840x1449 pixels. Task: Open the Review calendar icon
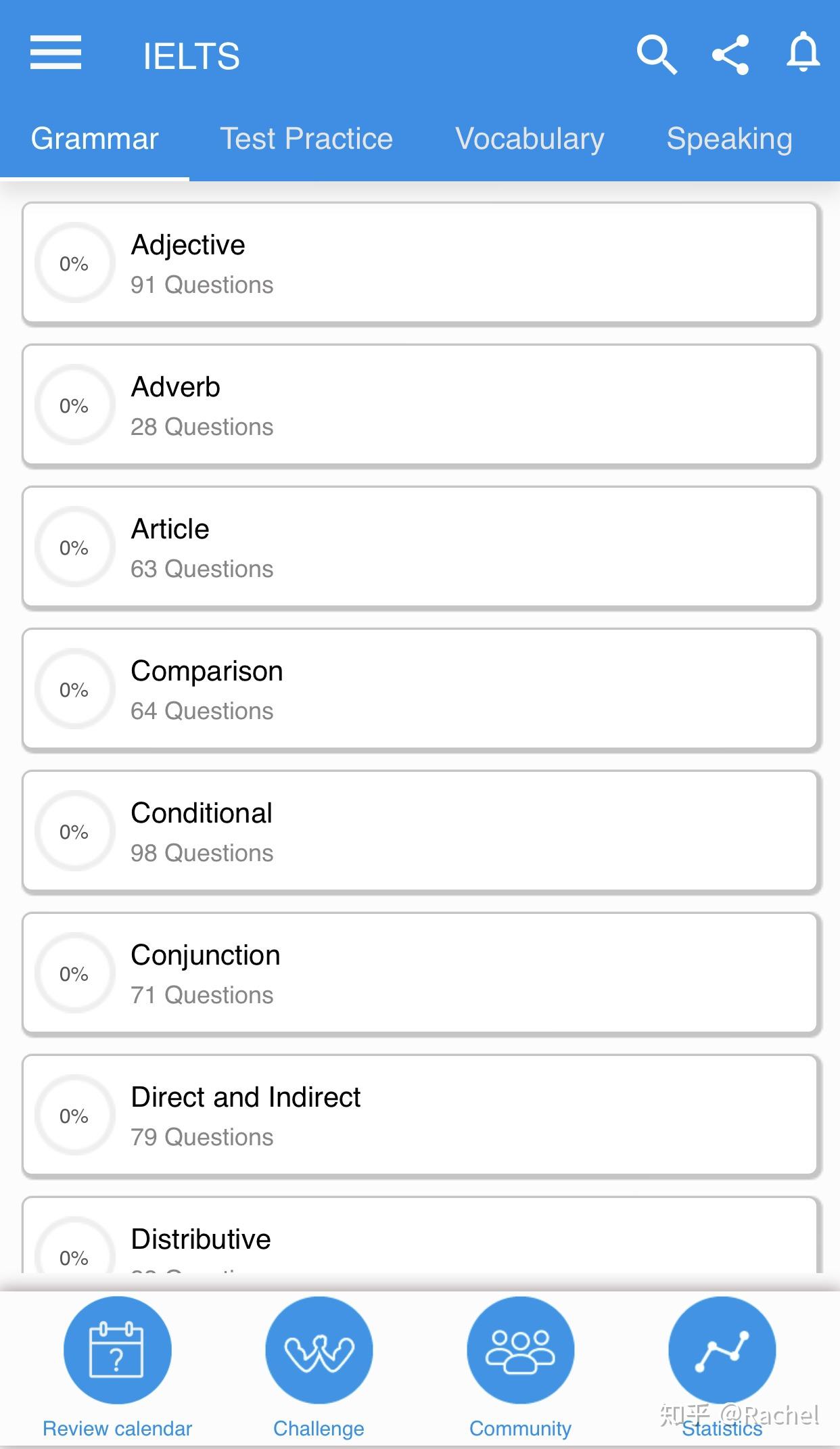point(117,1350)
